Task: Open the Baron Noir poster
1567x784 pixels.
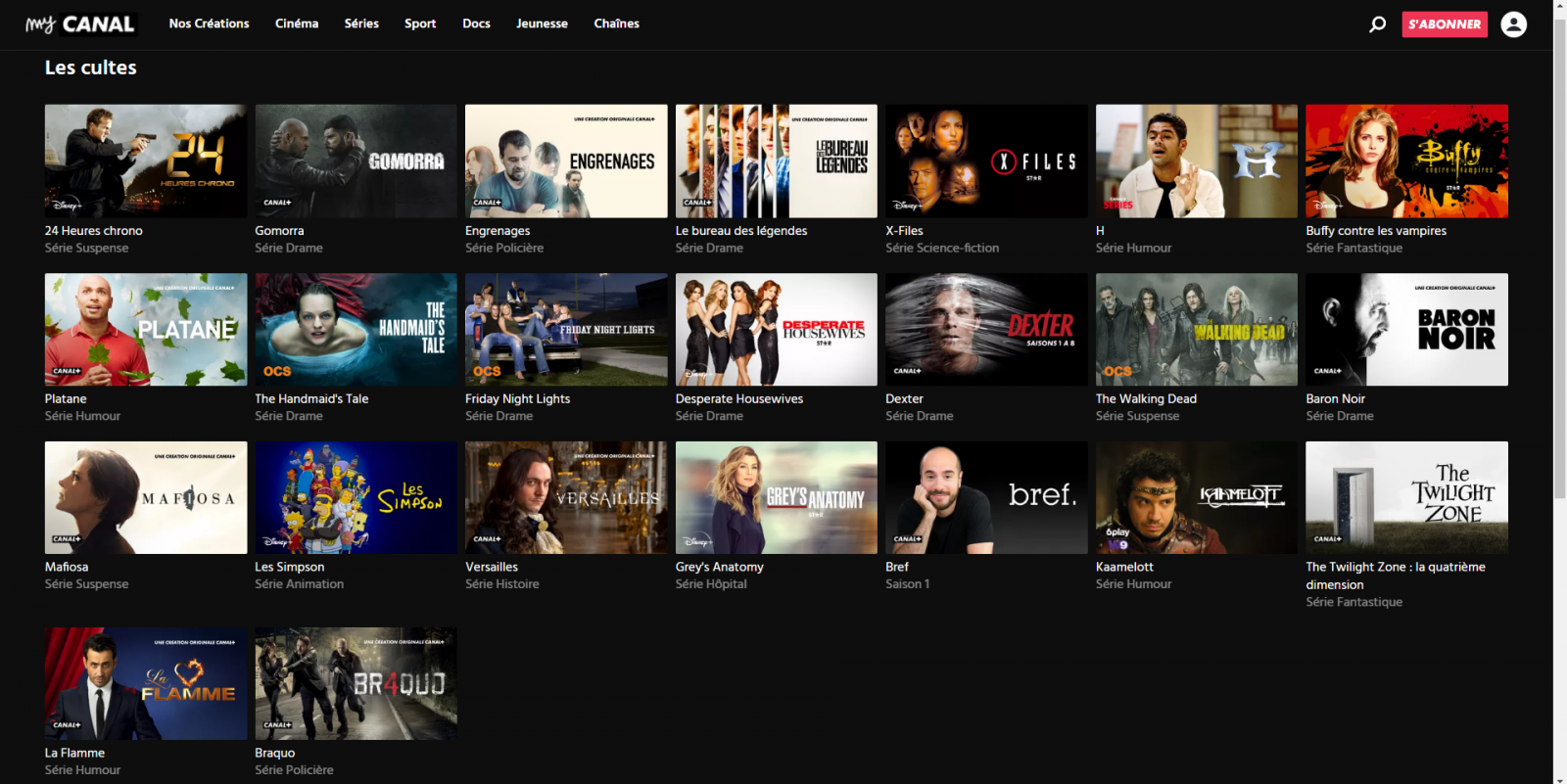Action: point(1406,329)
